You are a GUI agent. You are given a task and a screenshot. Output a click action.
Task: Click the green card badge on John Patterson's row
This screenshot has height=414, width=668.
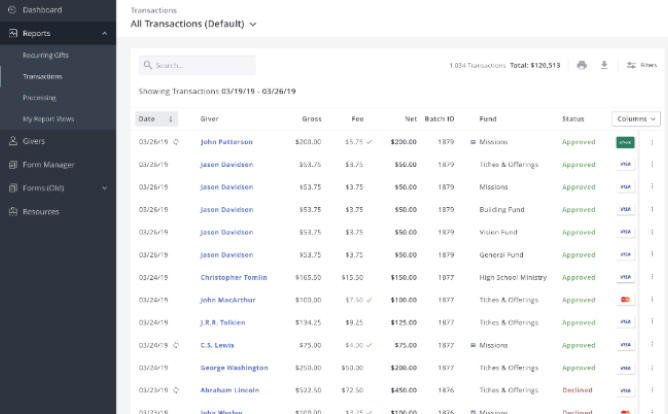click(x=626, y=142)
